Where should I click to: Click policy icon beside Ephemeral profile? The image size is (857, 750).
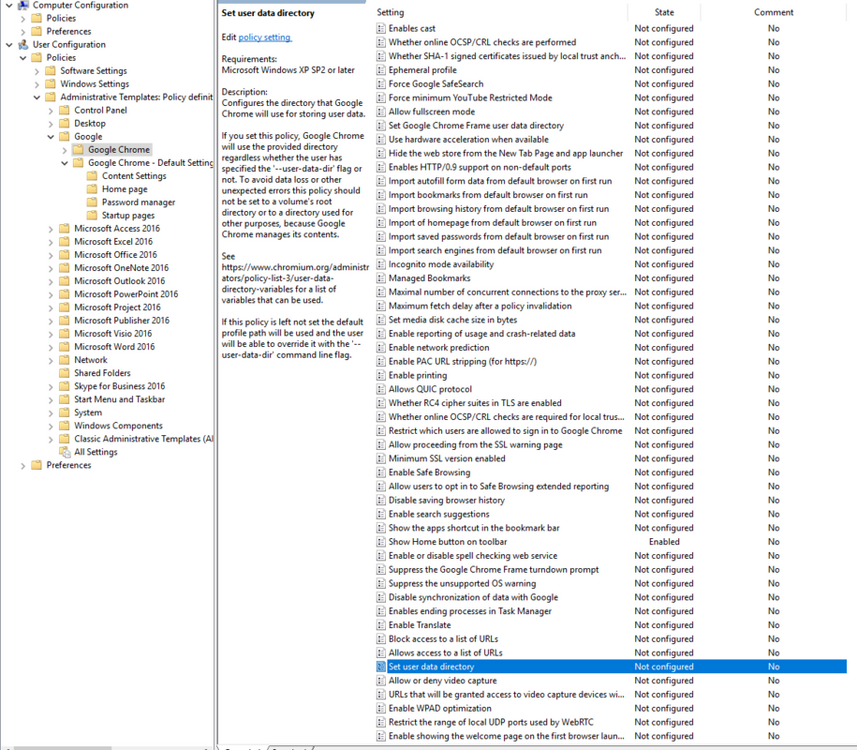pyautogui.click(x=381, y=70)
